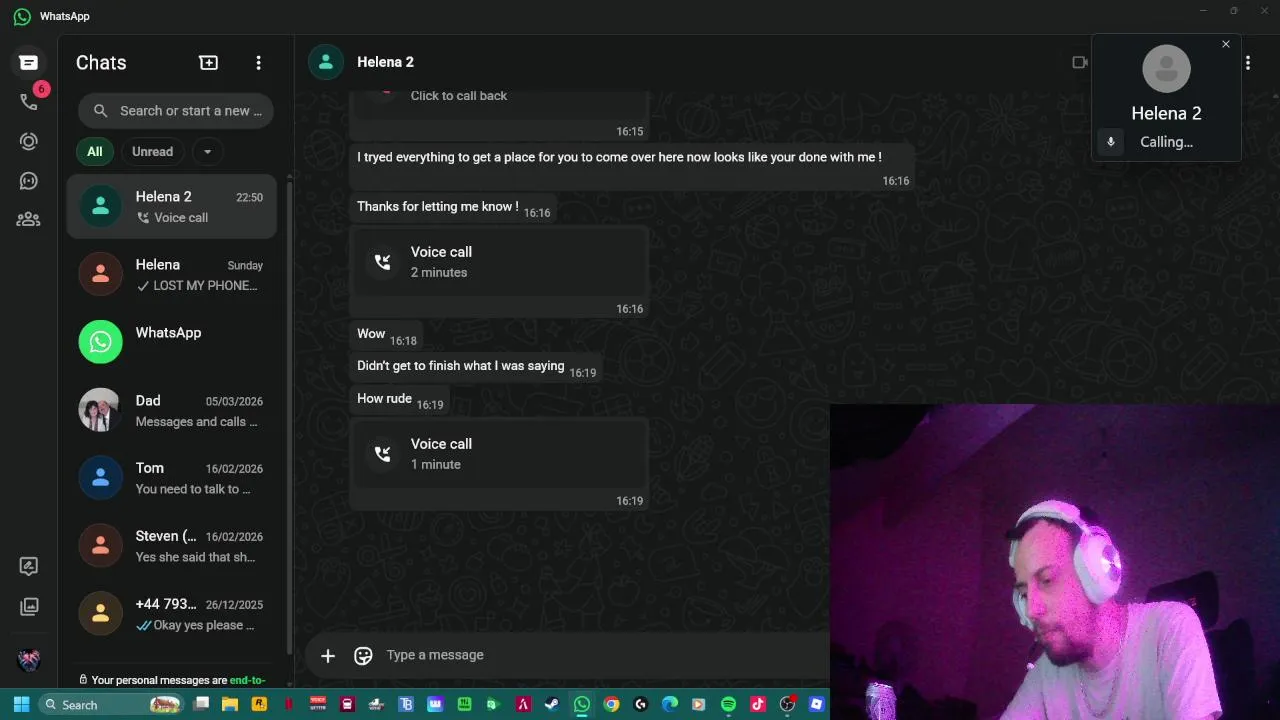
Task: Expand the chat filter dropdown arrow
Action: click(x=207, y=152)
